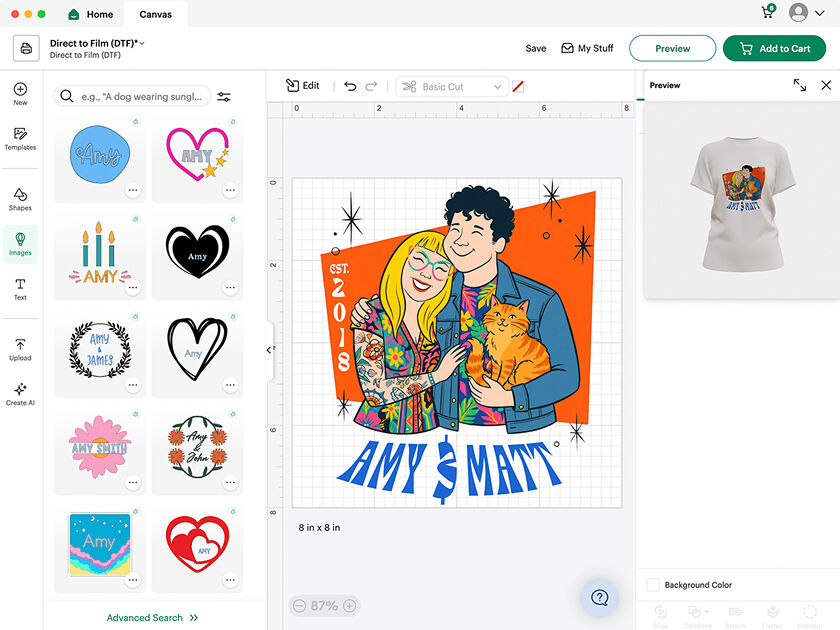This screenshot has width=840, height=630.
Task: Open the Templates panel
Action: [20, 138]
